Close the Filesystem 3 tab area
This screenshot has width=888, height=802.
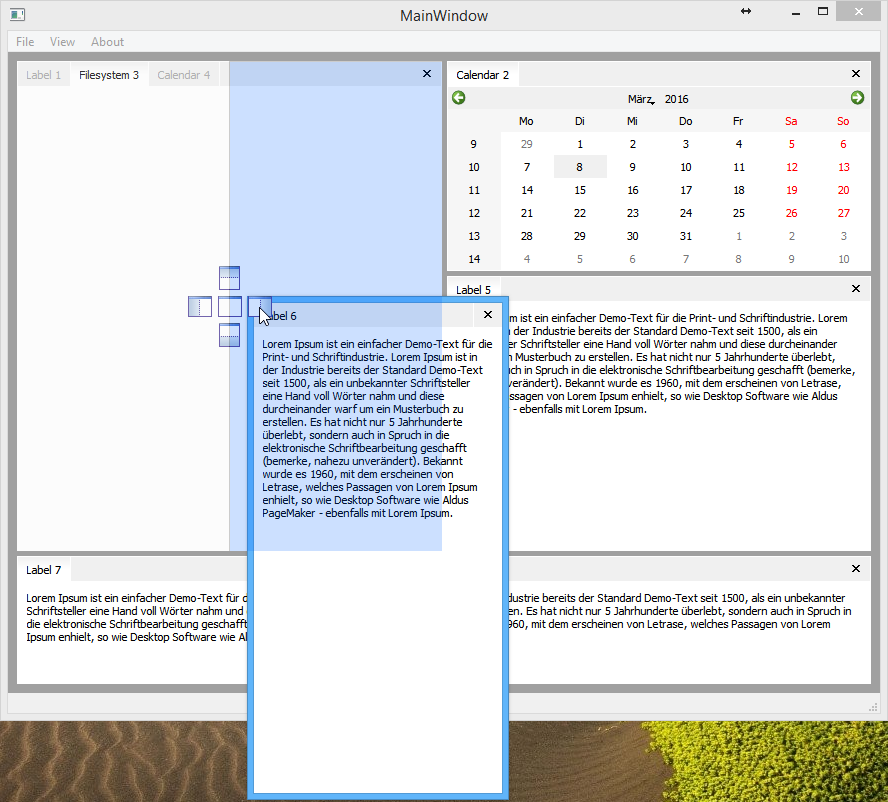[427, 74]
